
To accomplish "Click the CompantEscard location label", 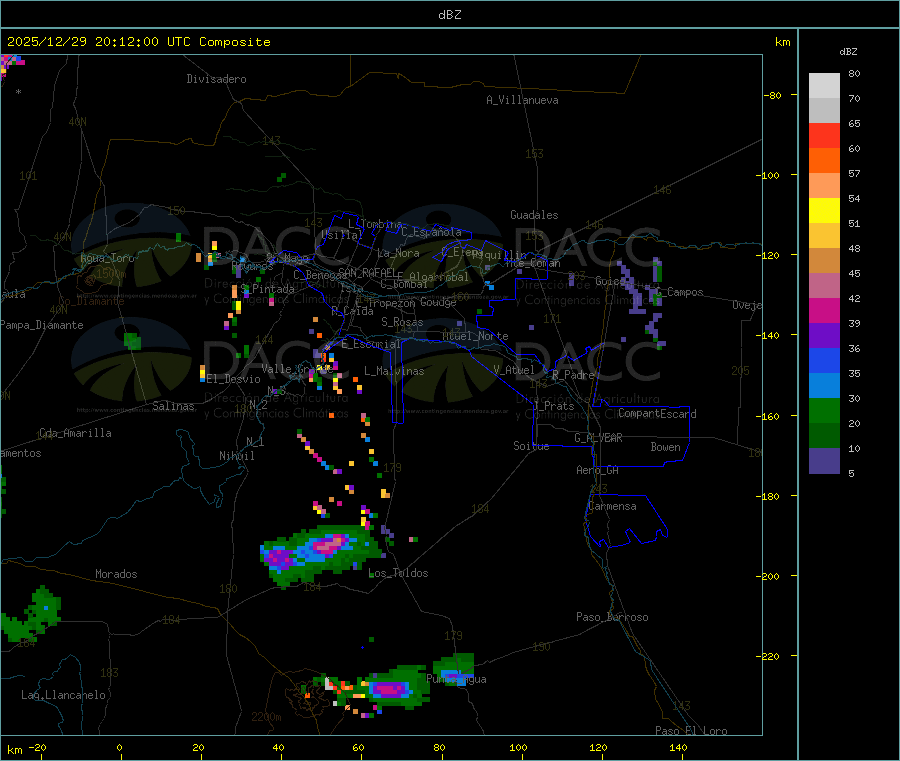I will tap(657, 414).
